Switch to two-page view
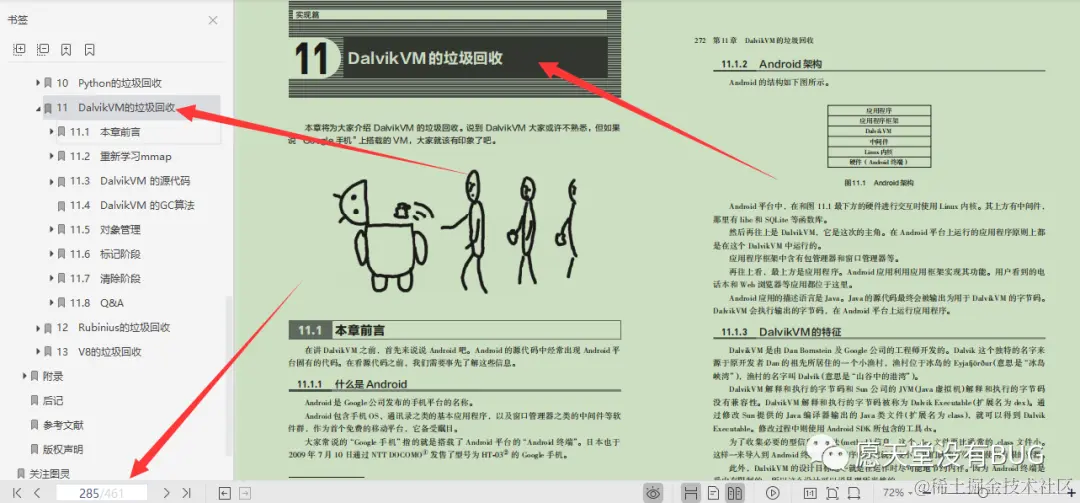 [x=735, y=493]
